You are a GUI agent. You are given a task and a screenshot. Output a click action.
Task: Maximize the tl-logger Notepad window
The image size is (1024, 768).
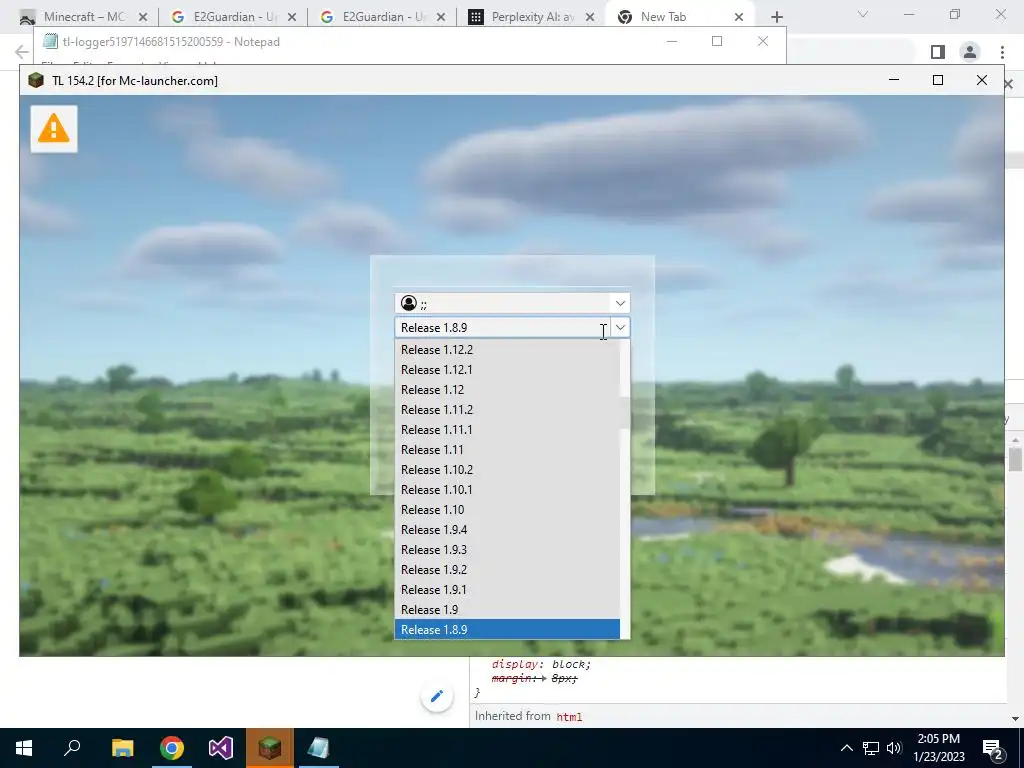(x=717, y=41)
